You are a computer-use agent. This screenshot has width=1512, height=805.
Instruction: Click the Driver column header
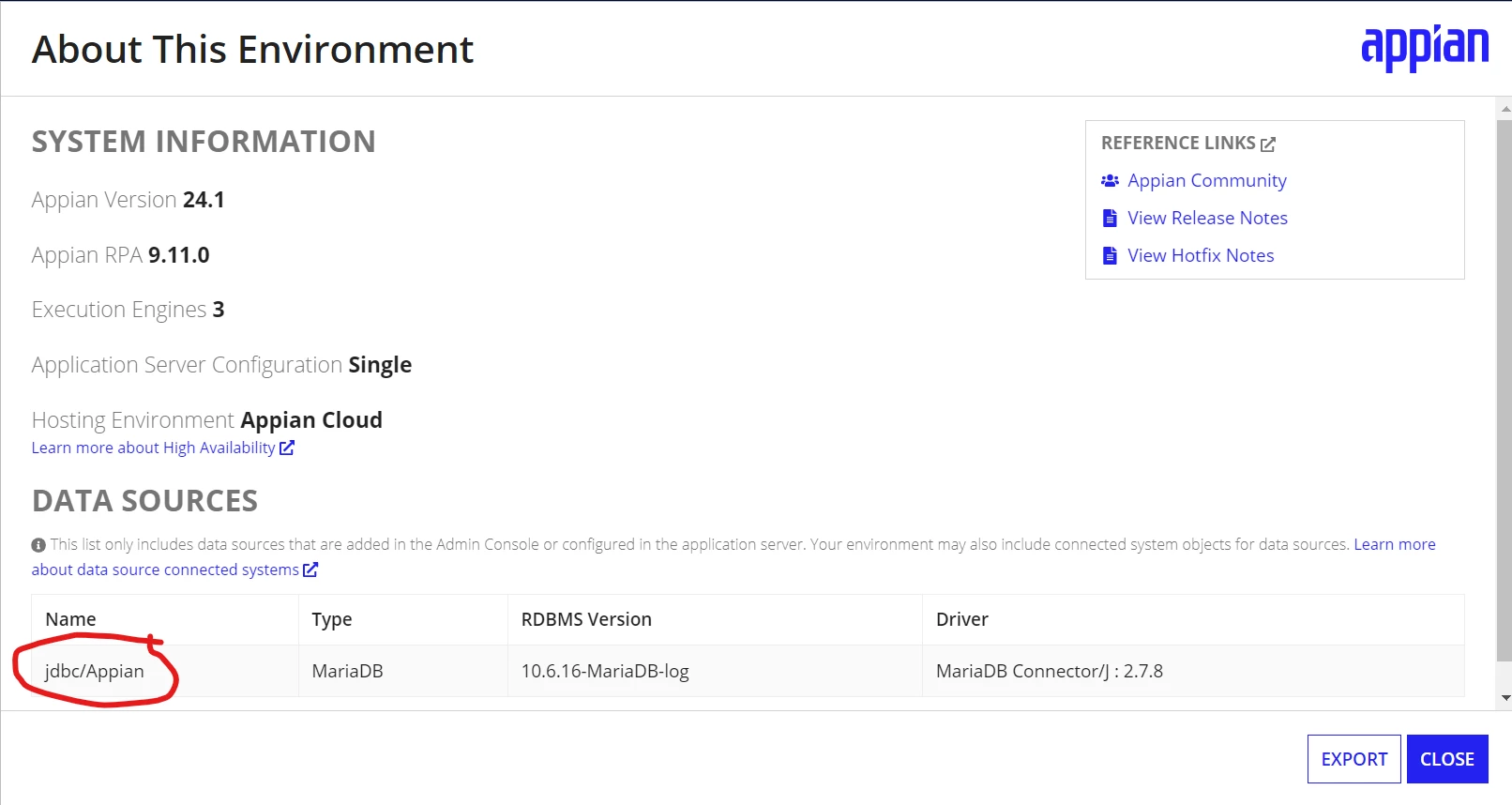pyautogui.click(x=962, y=619)
